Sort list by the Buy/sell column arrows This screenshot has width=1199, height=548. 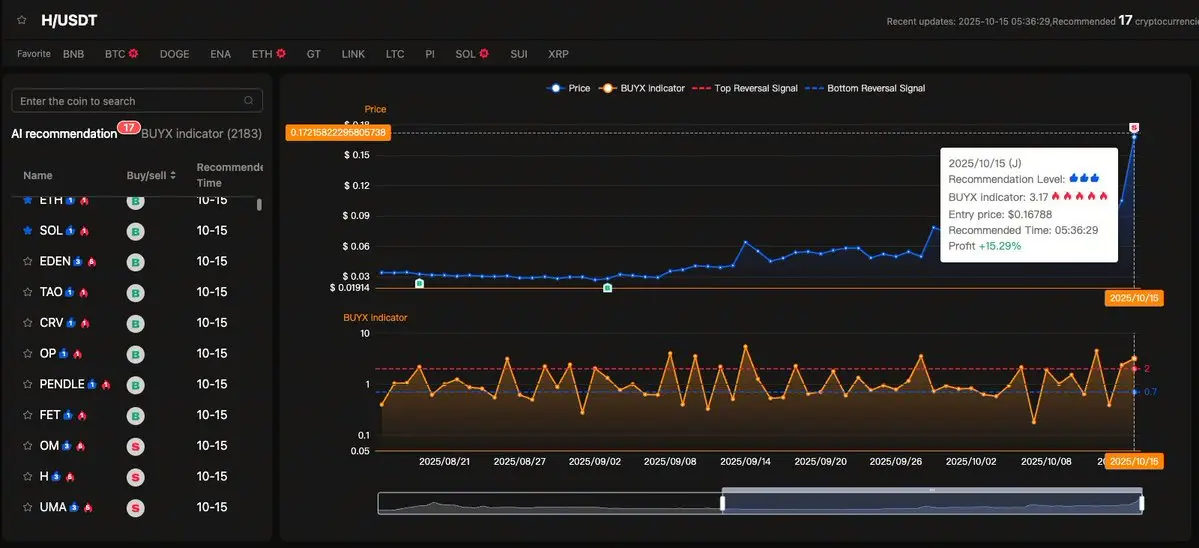coord(174,176)
